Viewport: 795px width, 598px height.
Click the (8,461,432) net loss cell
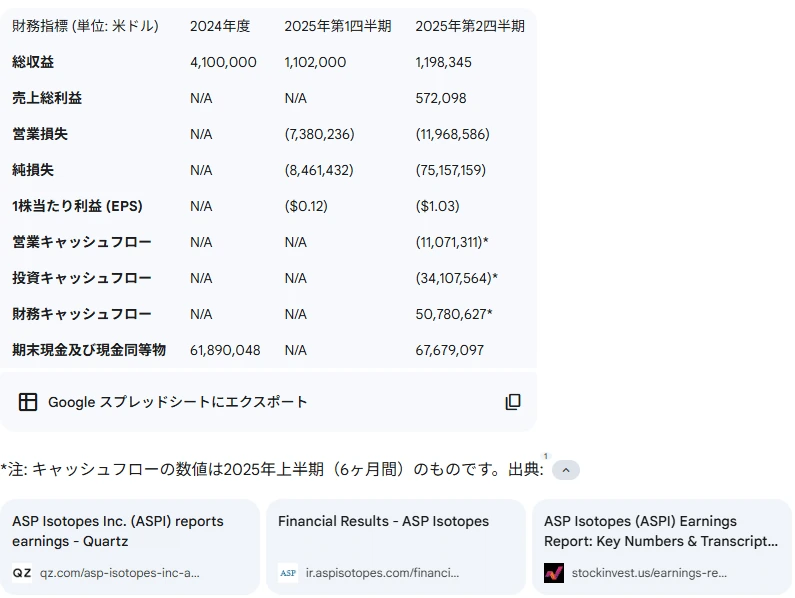click(x=319, y=170)
